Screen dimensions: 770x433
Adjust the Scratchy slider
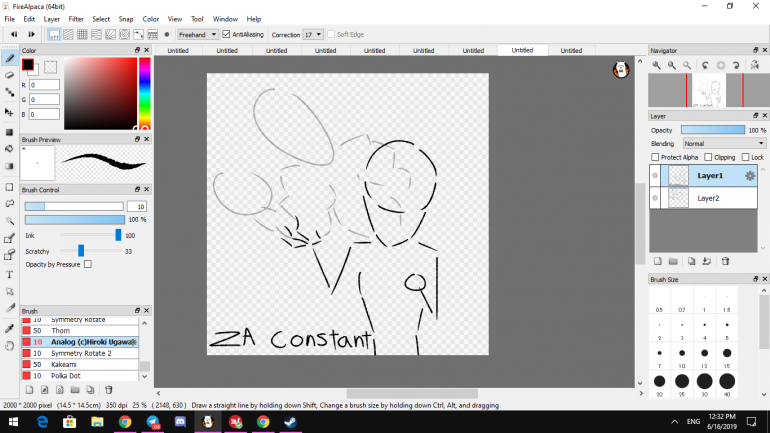(x=81, y=251)
